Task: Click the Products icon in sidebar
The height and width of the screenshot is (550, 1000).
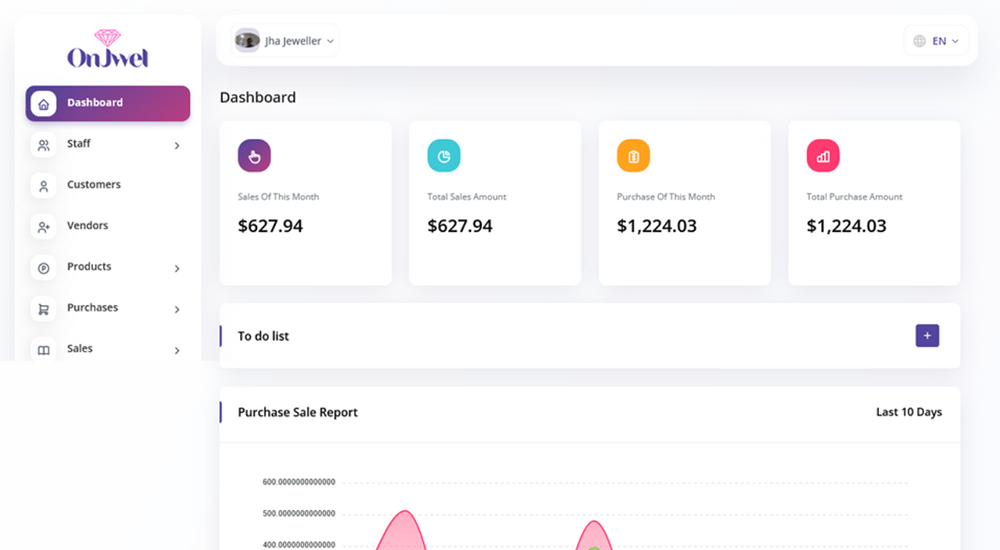Action: (43, 268)
